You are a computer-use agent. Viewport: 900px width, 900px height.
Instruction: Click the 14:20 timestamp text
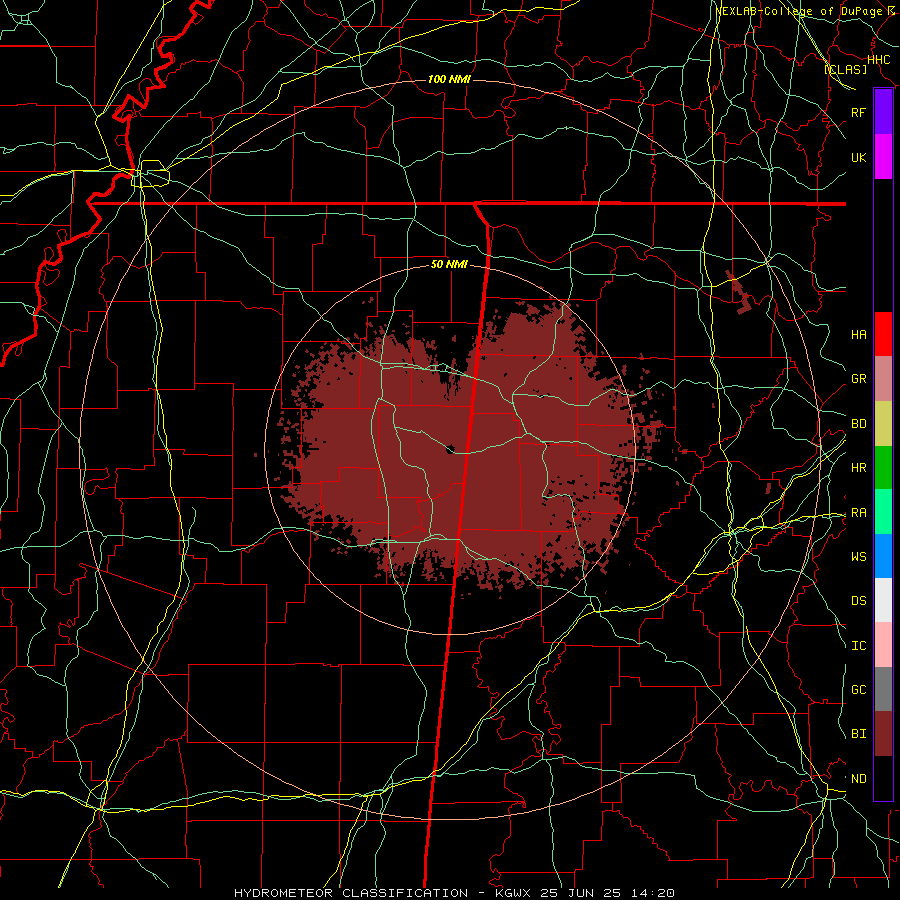point(655,893)
